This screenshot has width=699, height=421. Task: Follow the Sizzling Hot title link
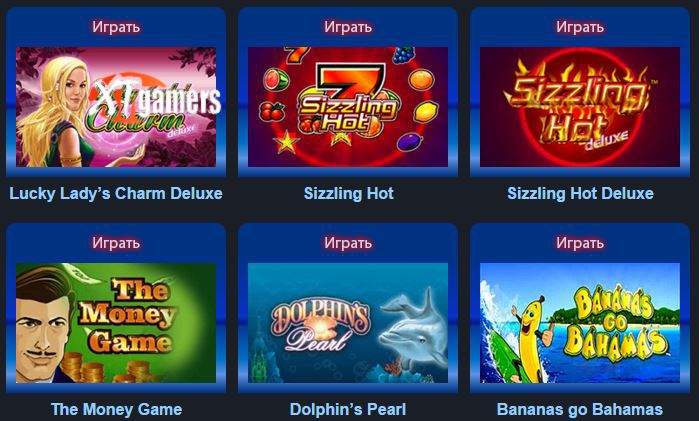pyautogui.click(x=349, y=194)
